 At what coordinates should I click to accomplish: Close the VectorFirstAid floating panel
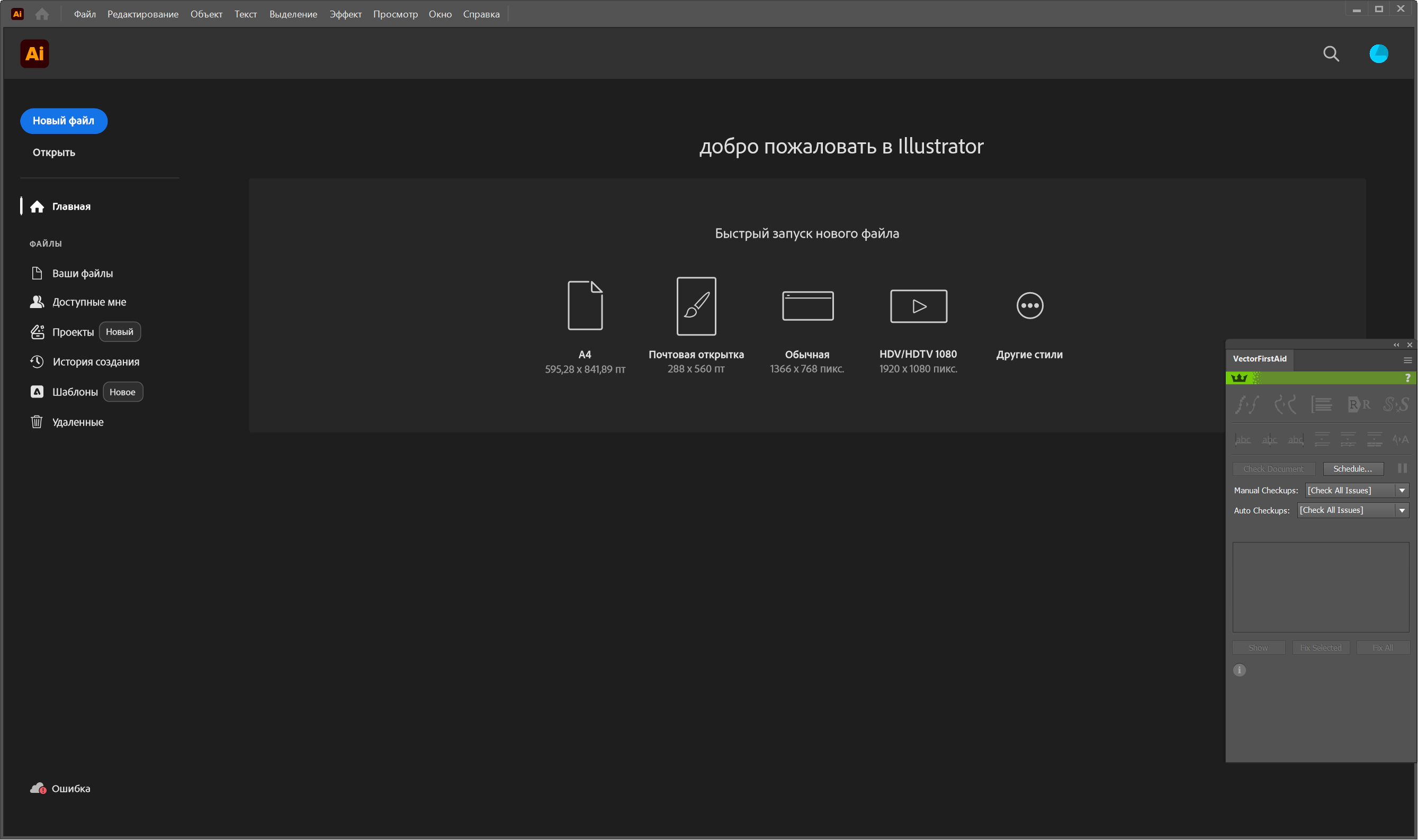(x=1410, y=345)
